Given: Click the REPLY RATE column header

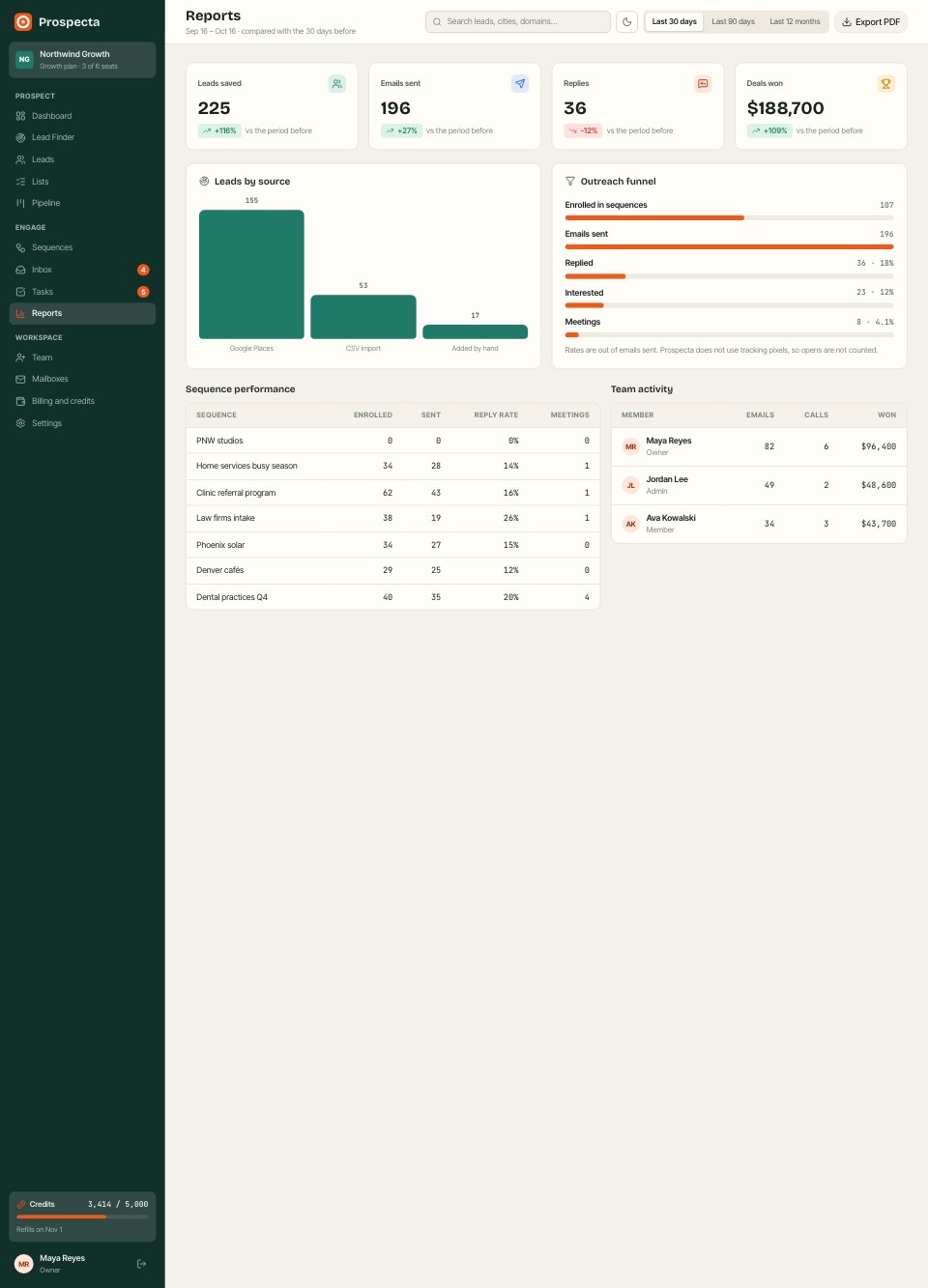Looking at the screenshot, I should (496, 415).
